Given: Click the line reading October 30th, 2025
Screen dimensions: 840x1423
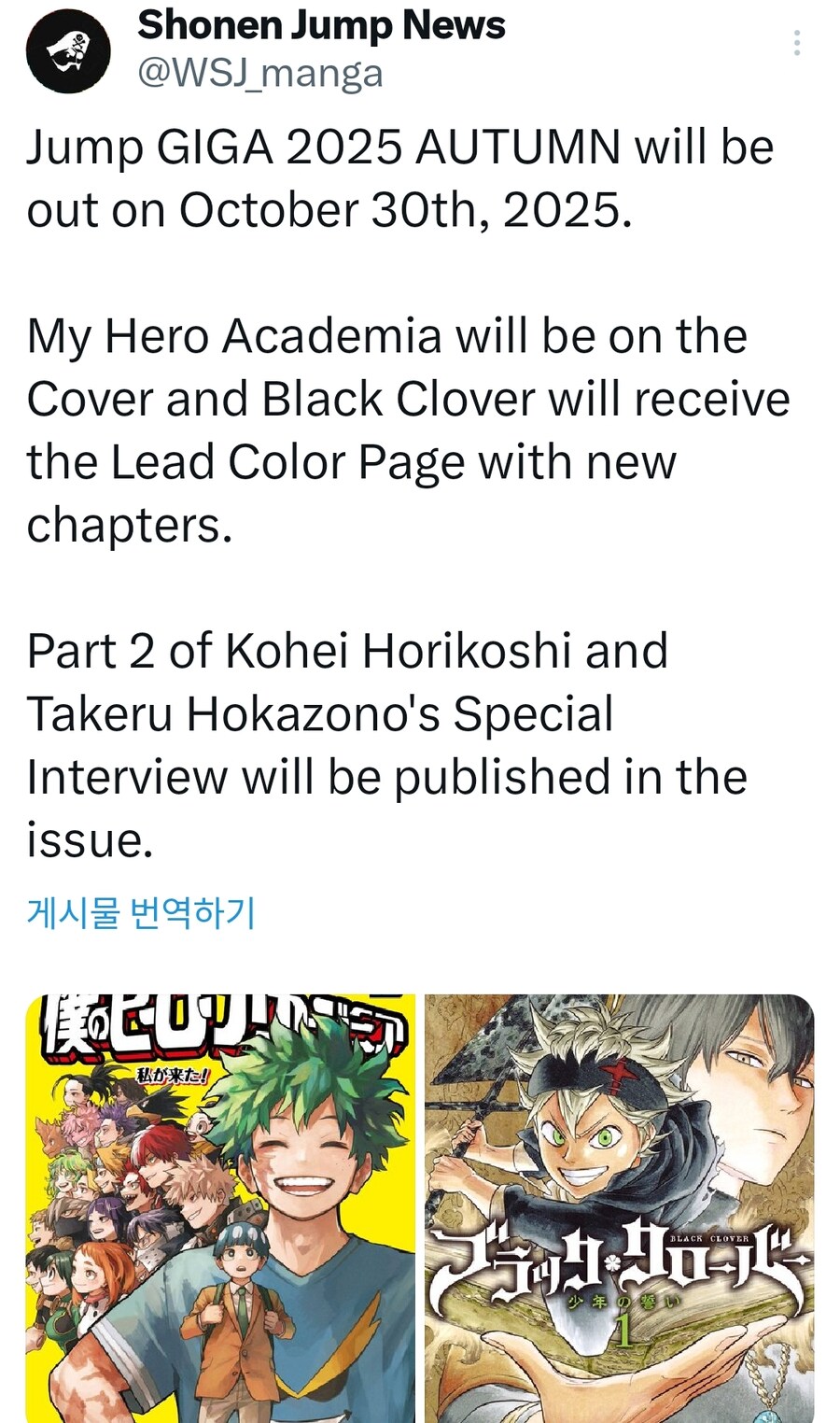Looking at the screenshot, I should [329, 210].
